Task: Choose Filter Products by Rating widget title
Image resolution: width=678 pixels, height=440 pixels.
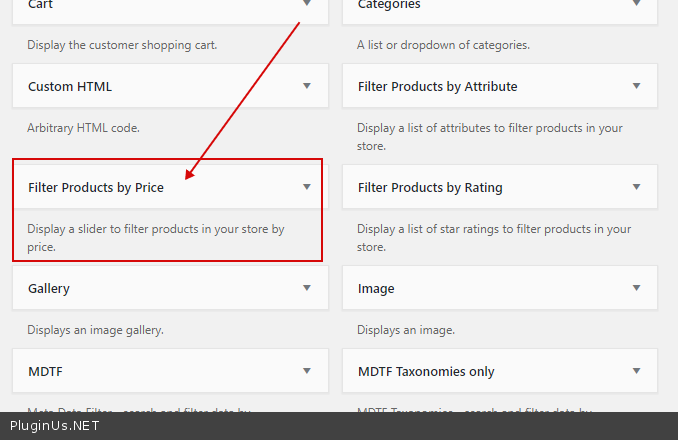Action: click(430, 187)
